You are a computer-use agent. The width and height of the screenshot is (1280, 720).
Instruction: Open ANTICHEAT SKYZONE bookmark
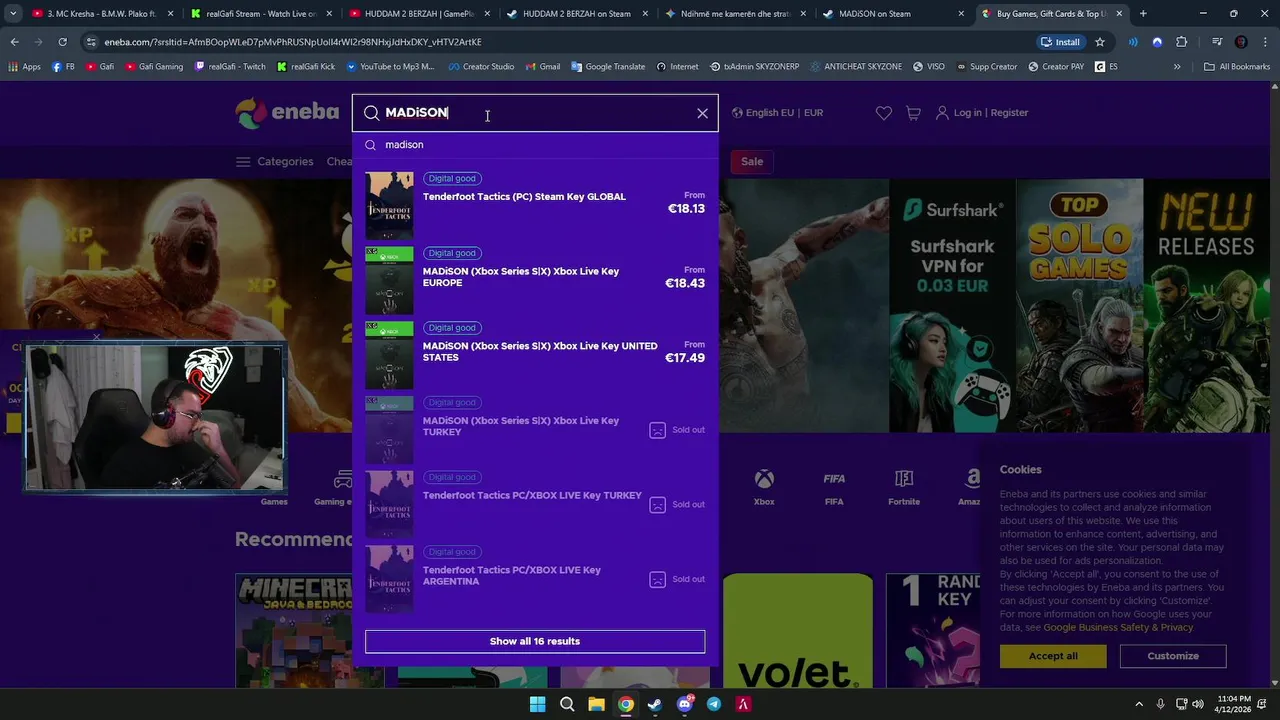854,67
